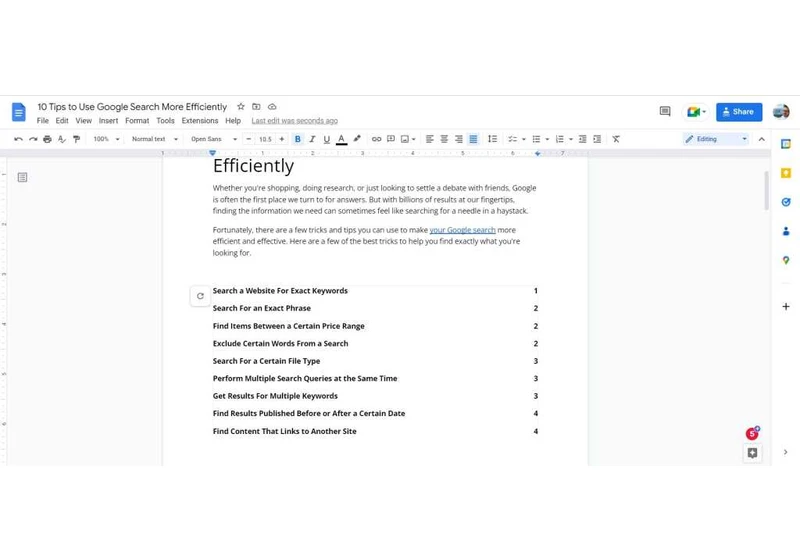Set Right align
800x560 pixels.
(x=459, y=139)
